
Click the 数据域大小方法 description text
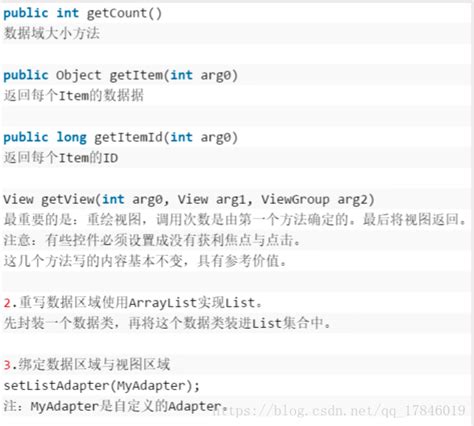(52, 33)
